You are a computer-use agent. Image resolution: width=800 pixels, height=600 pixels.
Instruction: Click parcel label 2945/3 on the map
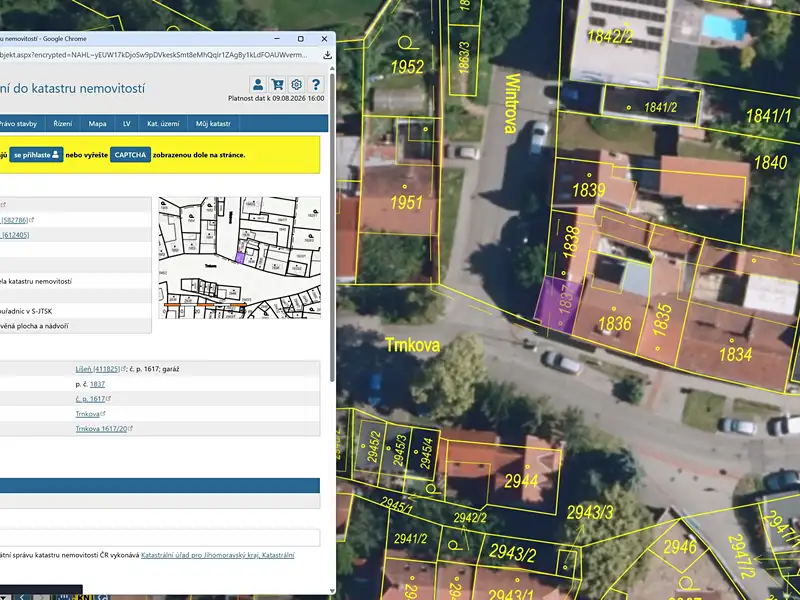(399, 450)
